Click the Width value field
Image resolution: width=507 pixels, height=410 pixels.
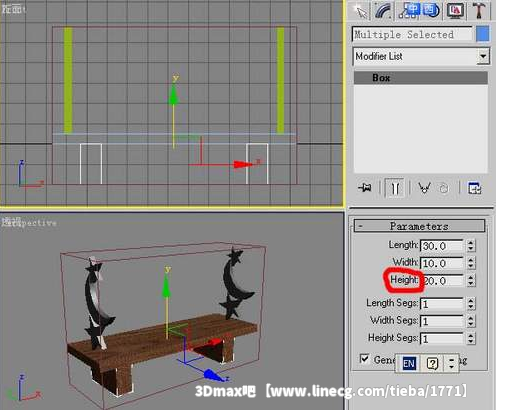pos(441,263)
